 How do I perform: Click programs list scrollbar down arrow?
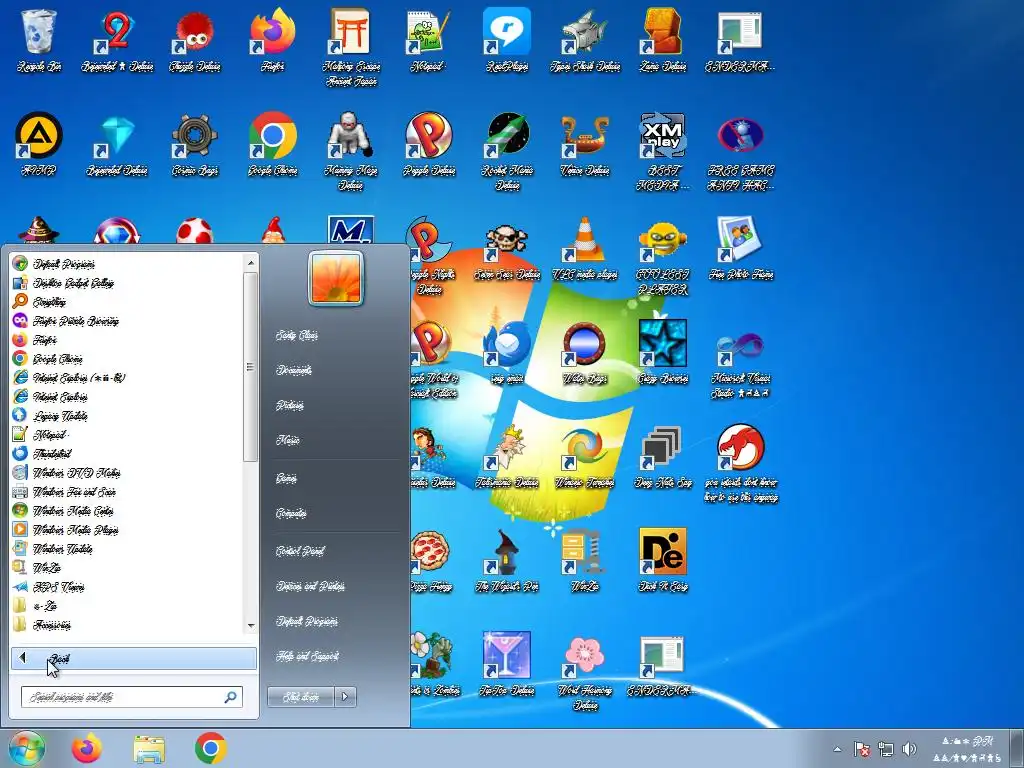click(x=251, y=626)
